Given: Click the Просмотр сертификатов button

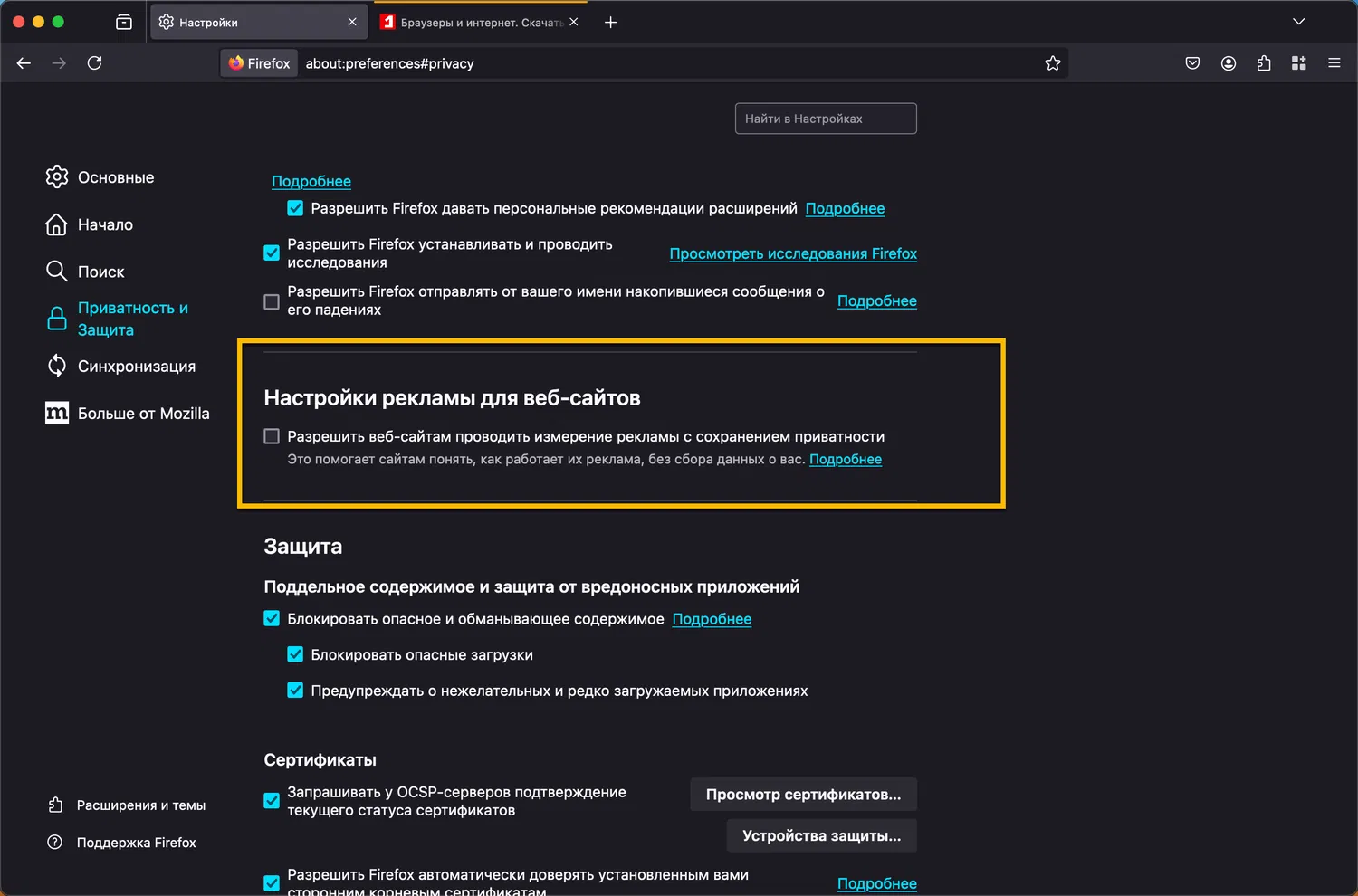Looking at the screenshot, I should pos(803,795).
